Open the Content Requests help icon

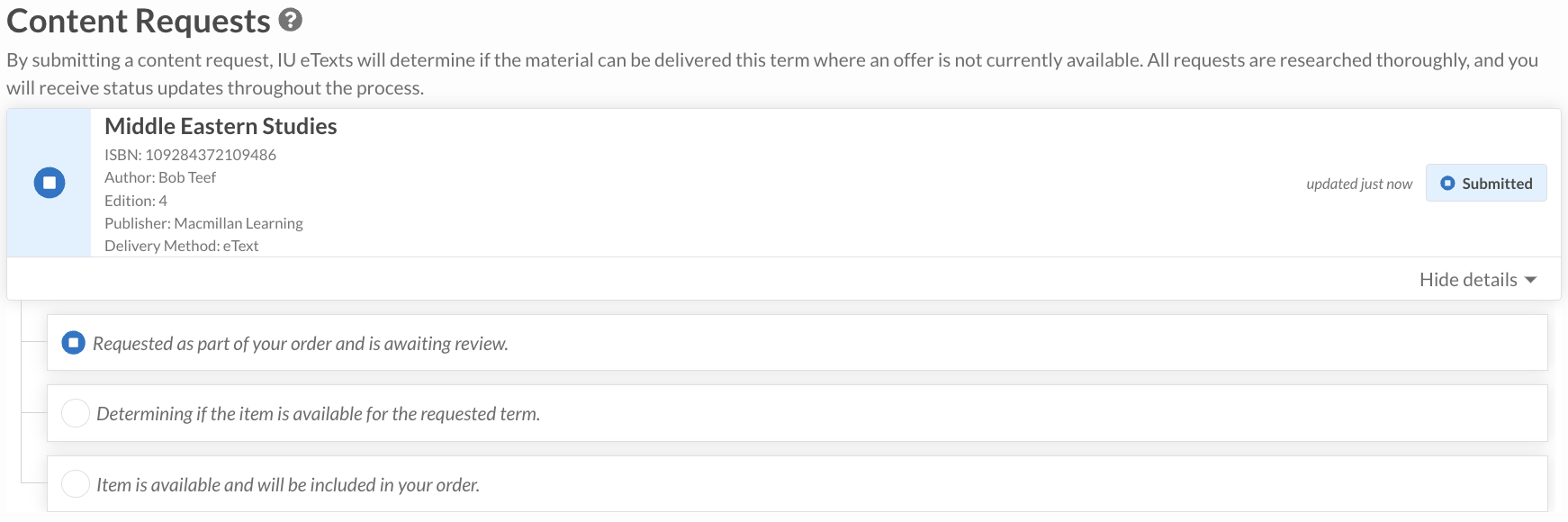point(290,19)
